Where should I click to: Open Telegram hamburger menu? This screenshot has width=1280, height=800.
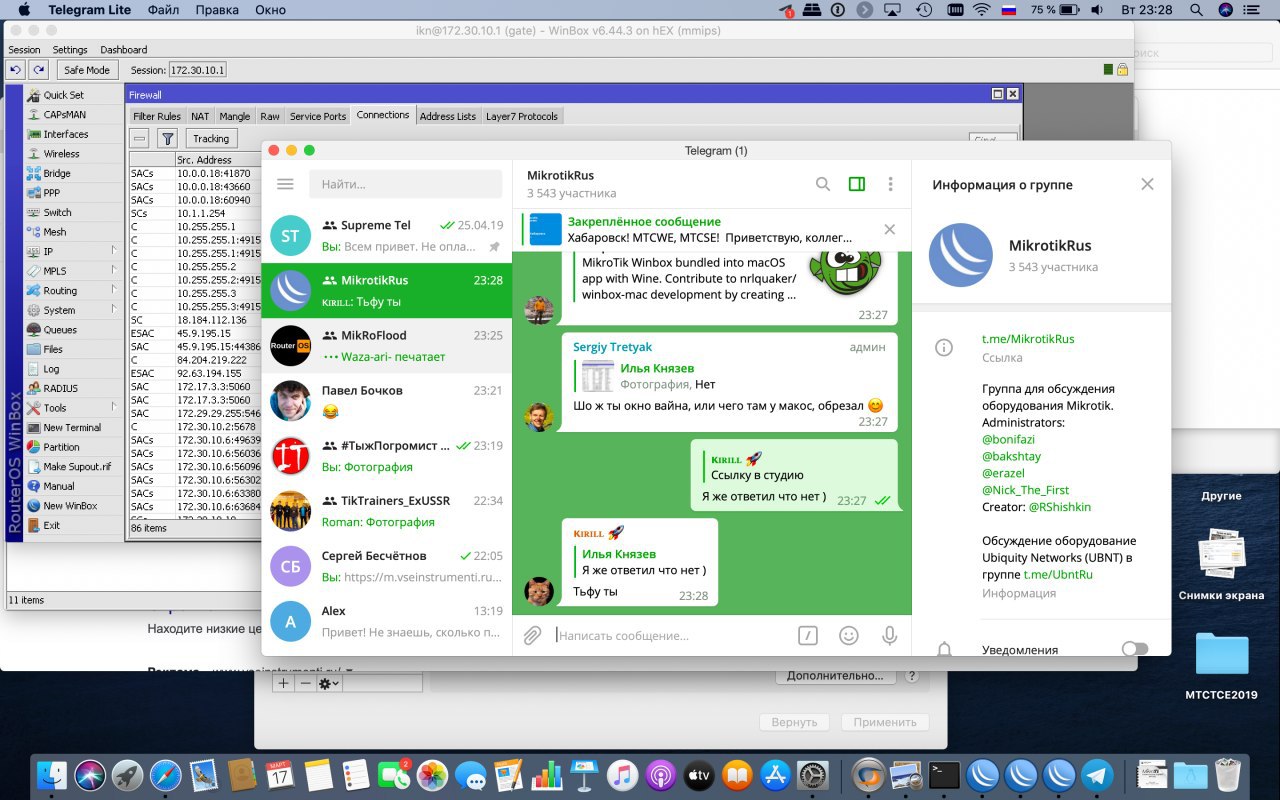pos(285,184)
